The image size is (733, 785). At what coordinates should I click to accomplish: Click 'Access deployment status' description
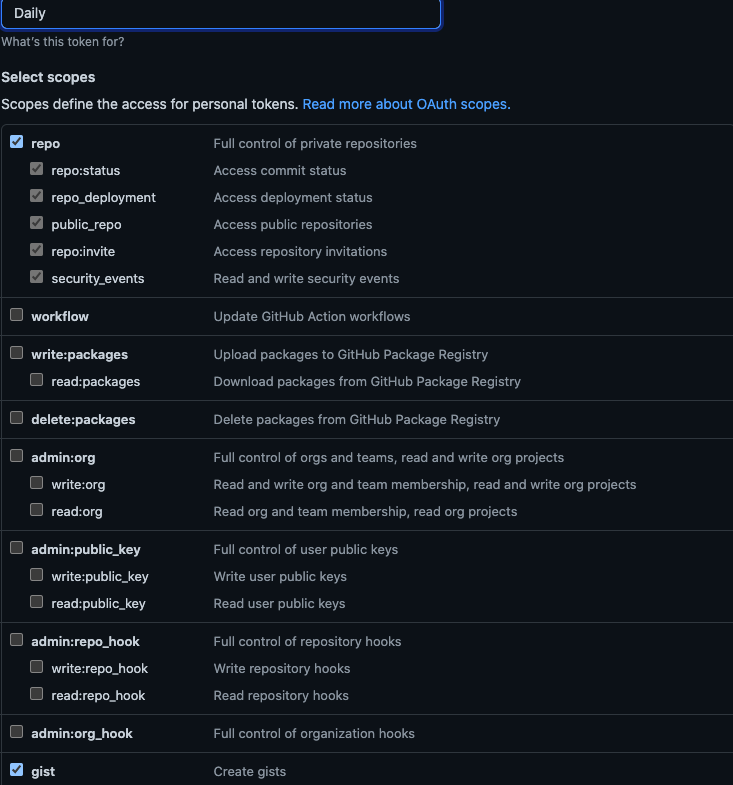click(x=293, y=198)
